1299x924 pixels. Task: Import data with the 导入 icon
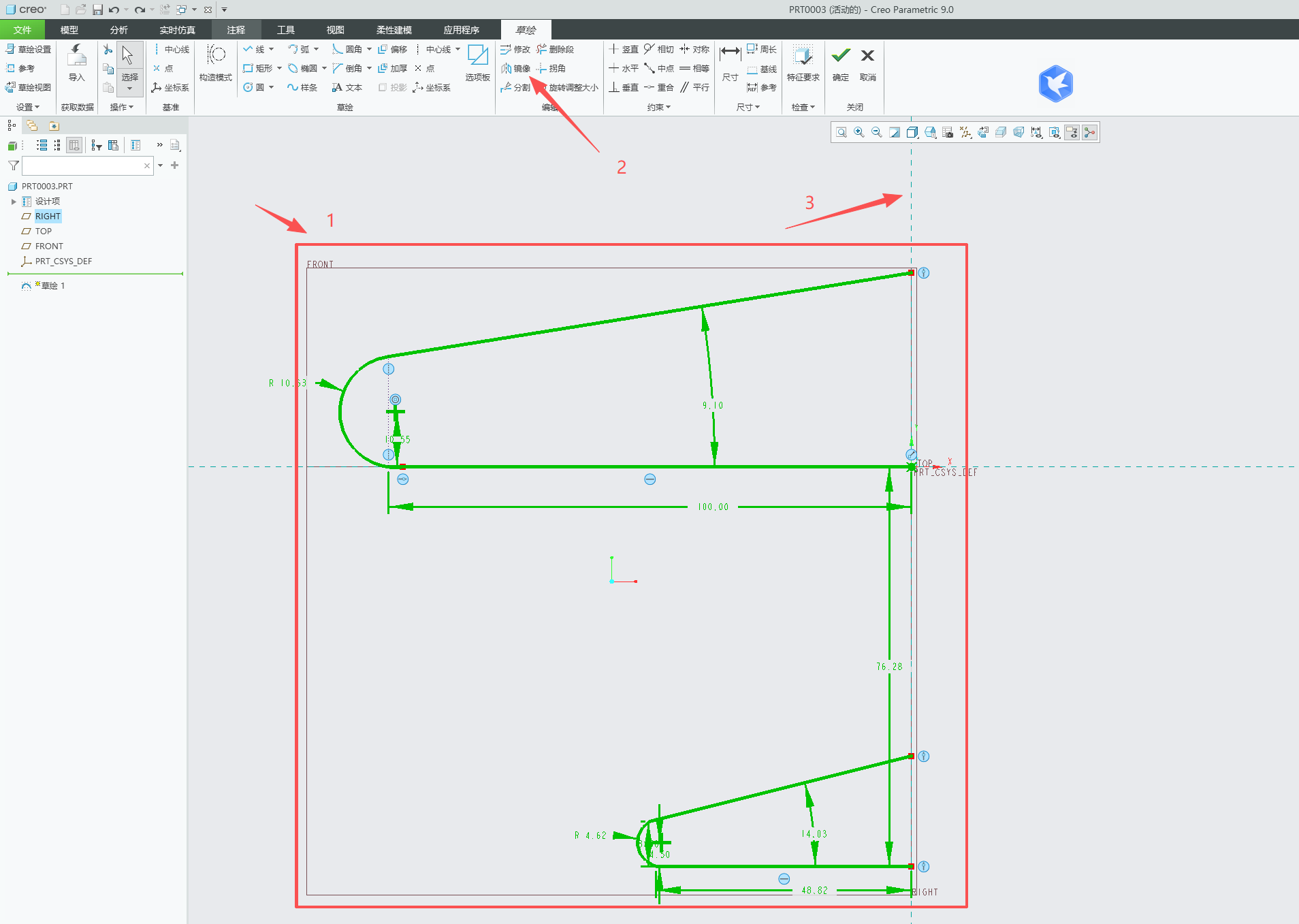(x=77, y=63)
